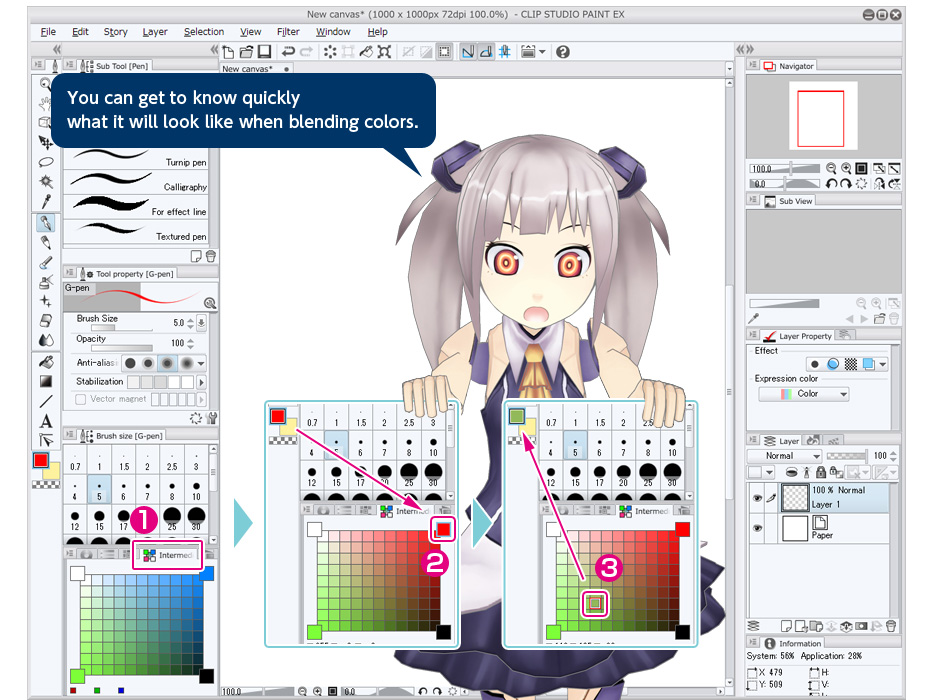Switch to the Intermediate color tab

[168, 555]
